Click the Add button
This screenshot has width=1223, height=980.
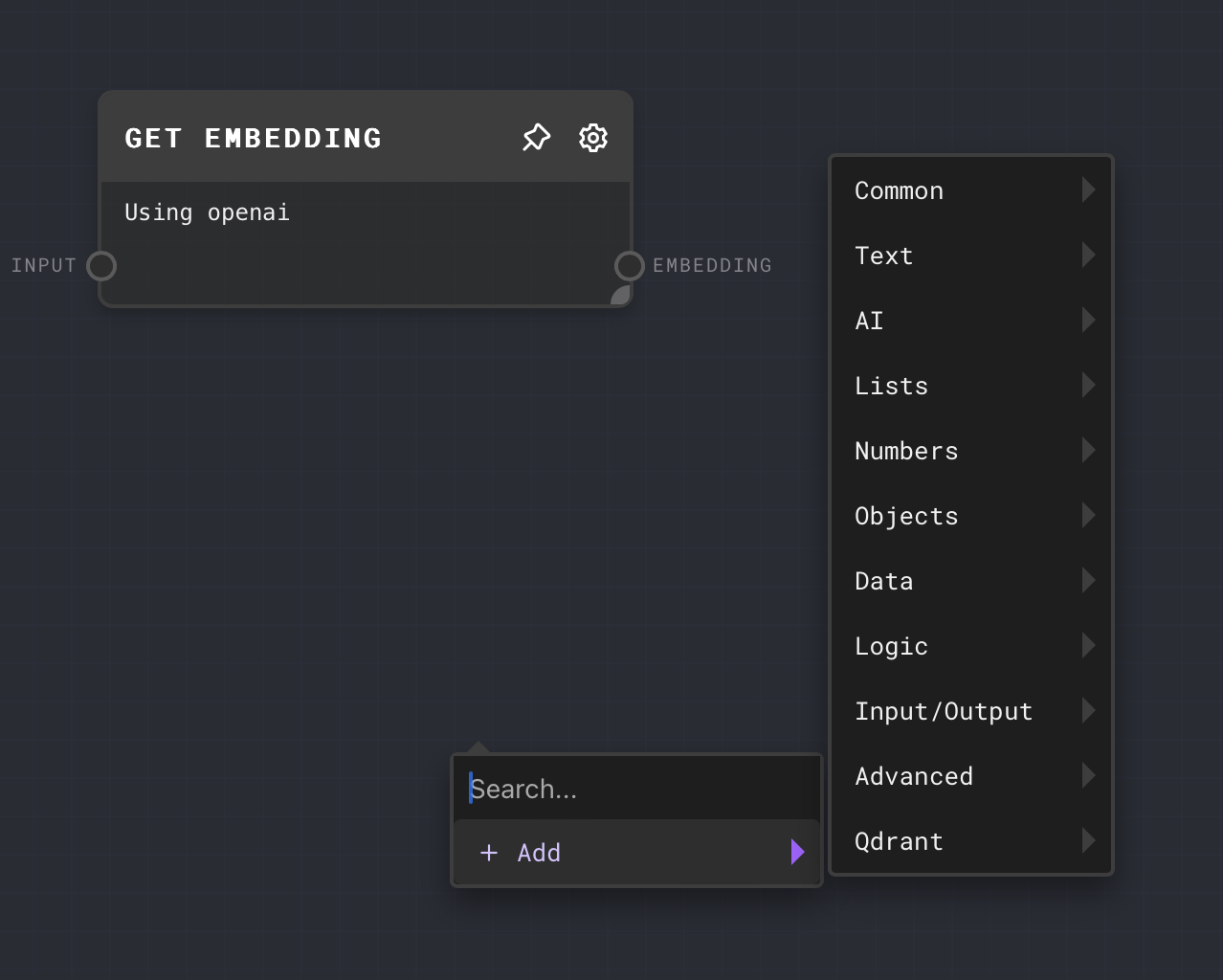tap(539, 852)
